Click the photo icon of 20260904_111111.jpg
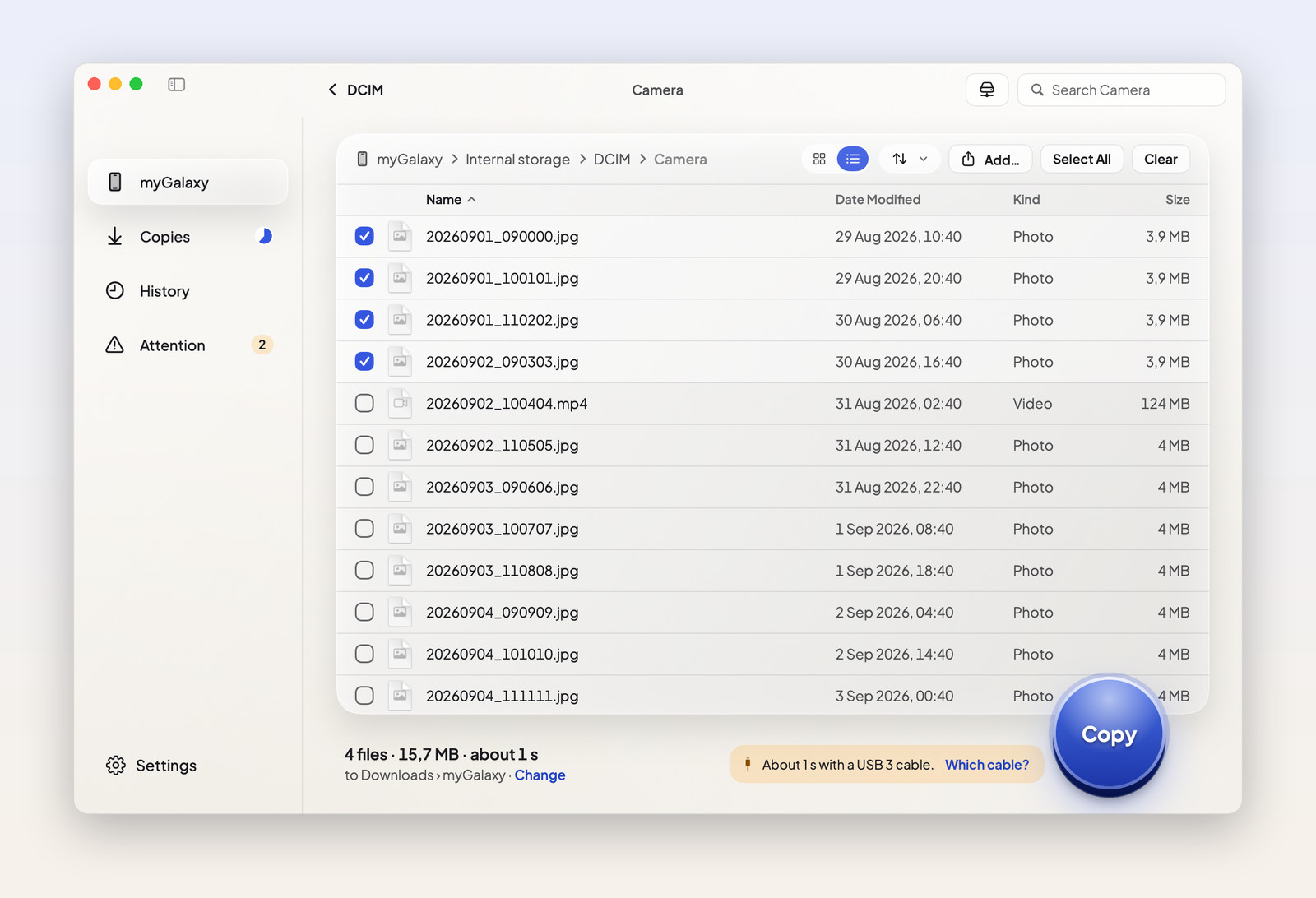The height and width of the screenshot is (898, 1316). [400, 696]
